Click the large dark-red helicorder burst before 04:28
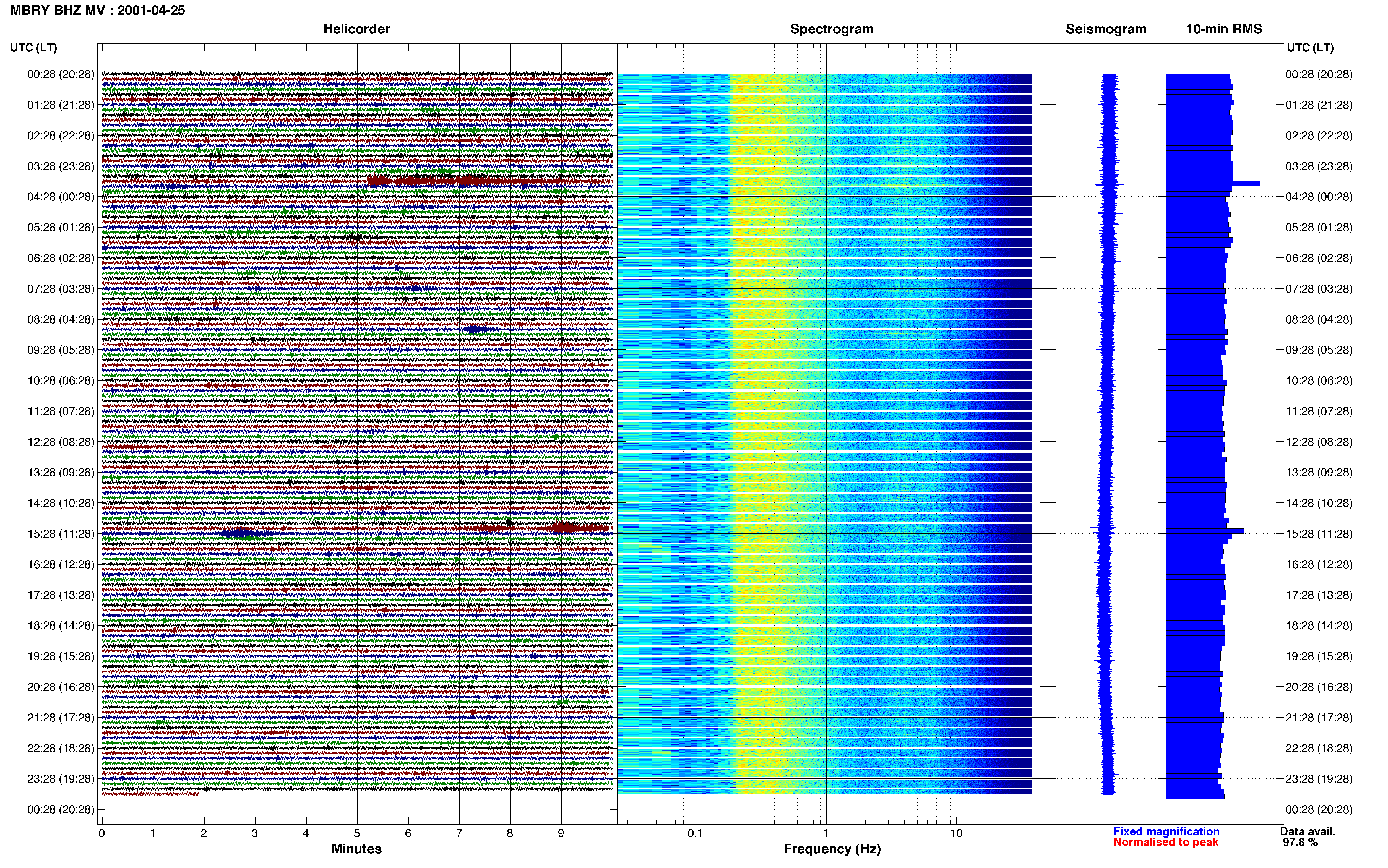Image resolution: width=1388 pixels, height=868 pixels. coord(465,181)
